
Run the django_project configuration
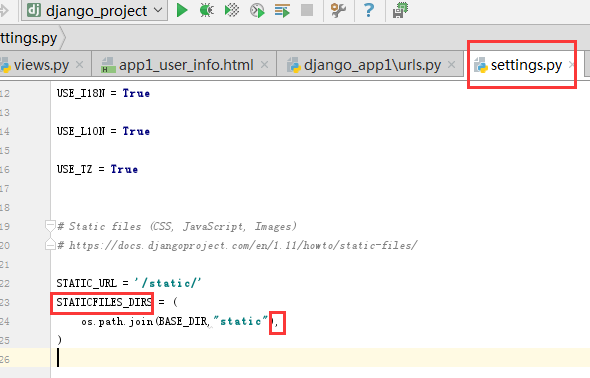click(x=182, y=10)
